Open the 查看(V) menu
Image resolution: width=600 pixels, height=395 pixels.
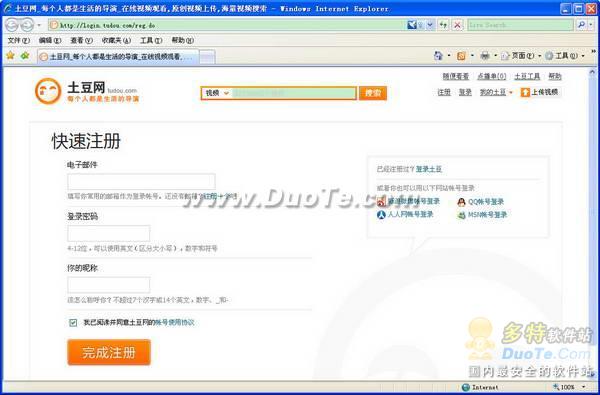point(81,40)
